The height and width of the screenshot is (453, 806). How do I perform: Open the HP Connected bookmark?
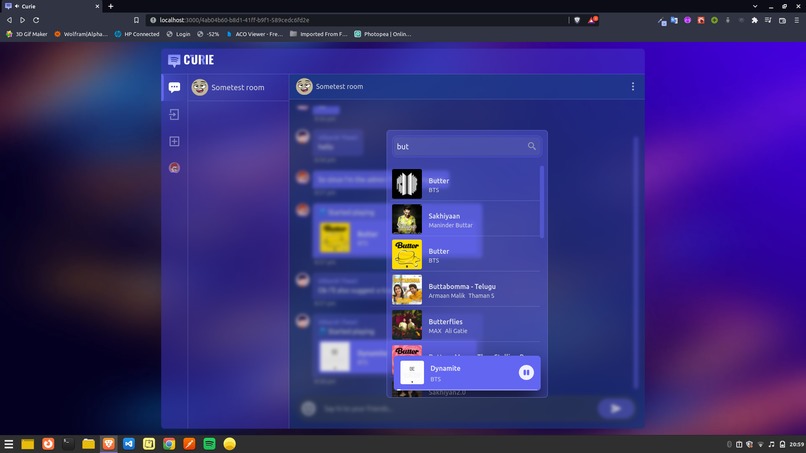tap(137, 34)
